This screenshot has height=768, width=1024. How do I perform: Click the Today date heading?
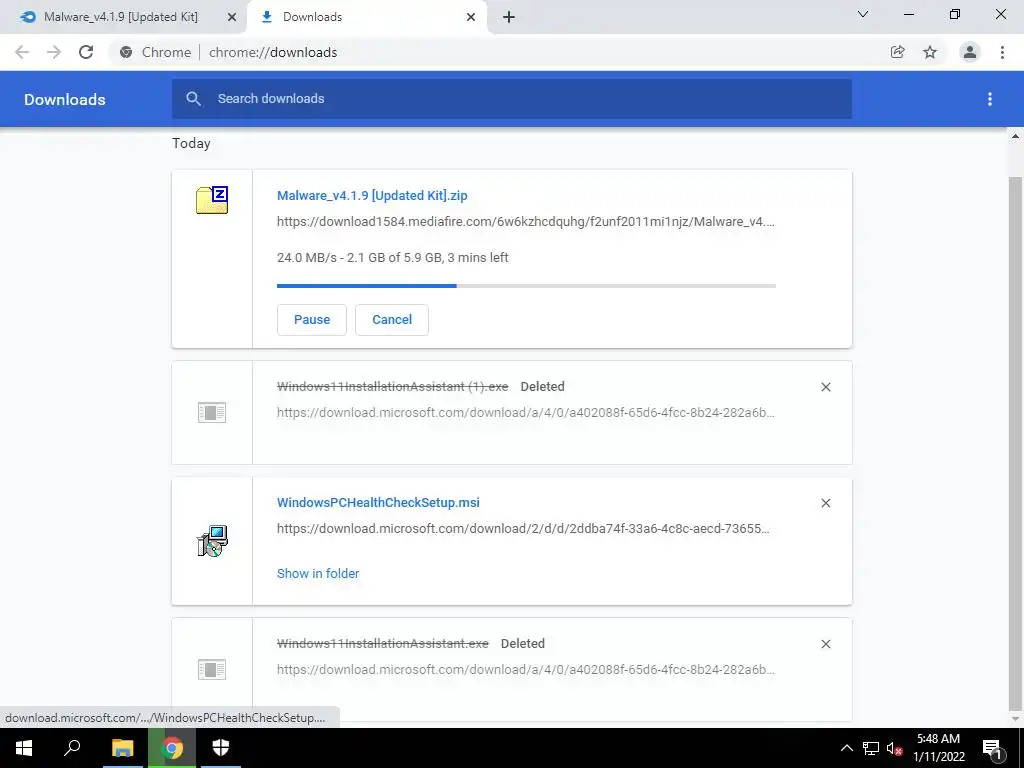[x=191, y=143]
